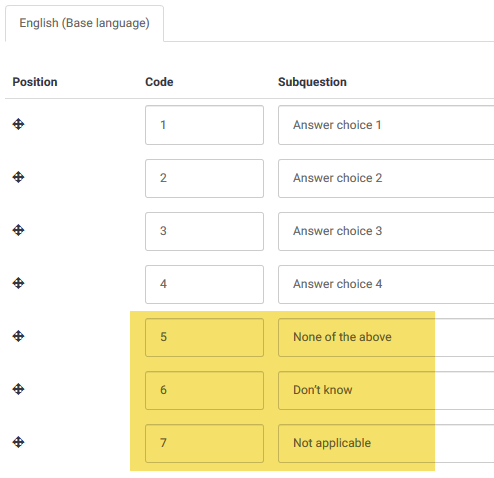Click the move icon for Not applicable row
The width and height of the screenshot is (494, 478).
tap(18, 443)
